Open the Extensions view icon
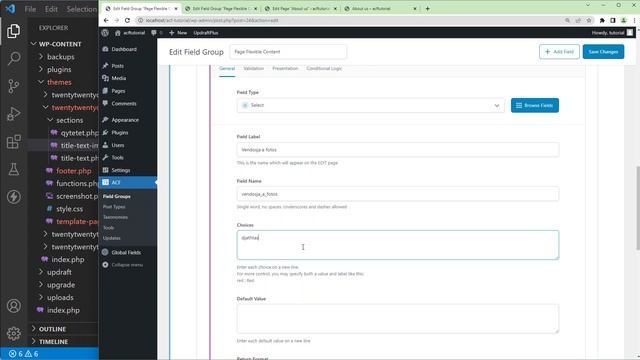Viewport: 640px width, 360px height. (x=13, y=142)
